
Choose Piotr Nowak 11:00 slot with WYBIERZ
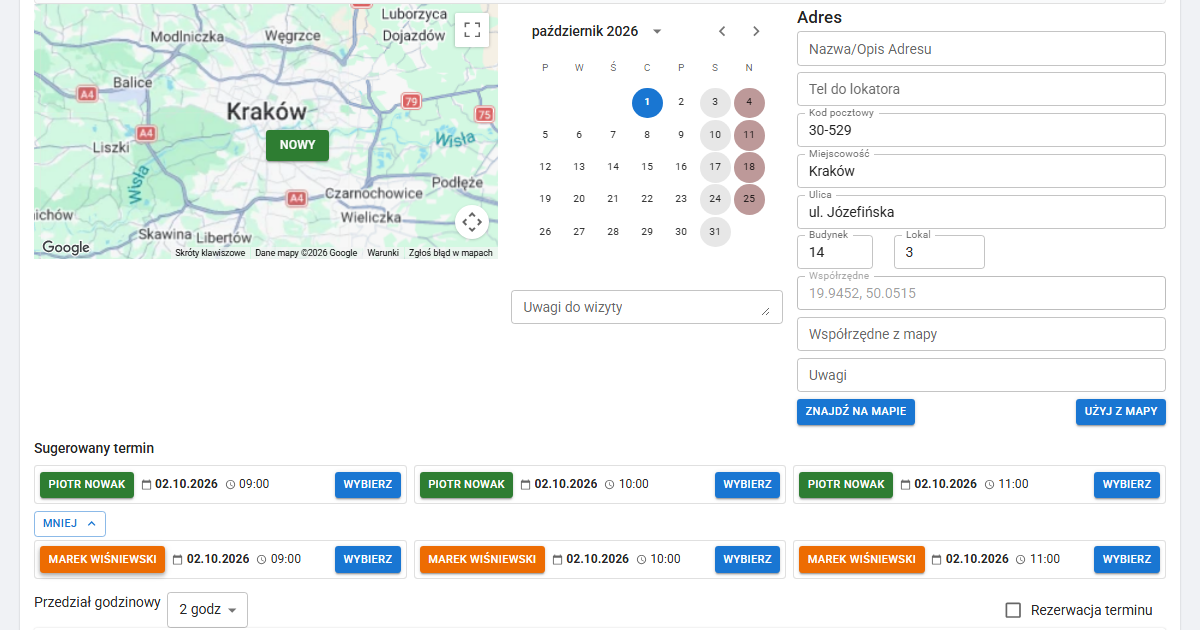coord(1127,484)
